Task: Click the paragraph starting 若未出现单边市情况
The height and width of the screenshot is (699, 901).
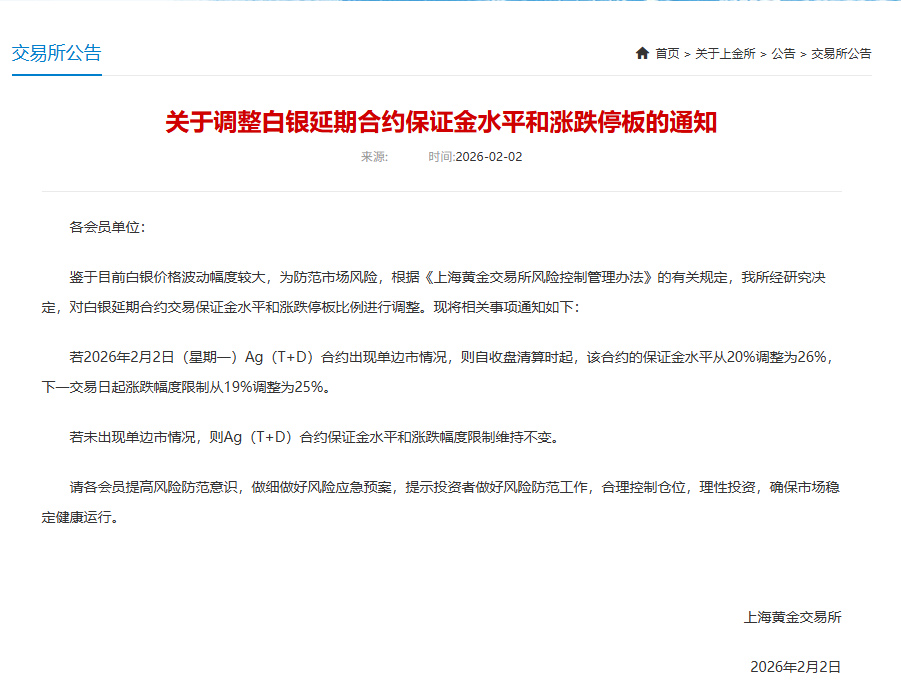Action: point(314,437)
